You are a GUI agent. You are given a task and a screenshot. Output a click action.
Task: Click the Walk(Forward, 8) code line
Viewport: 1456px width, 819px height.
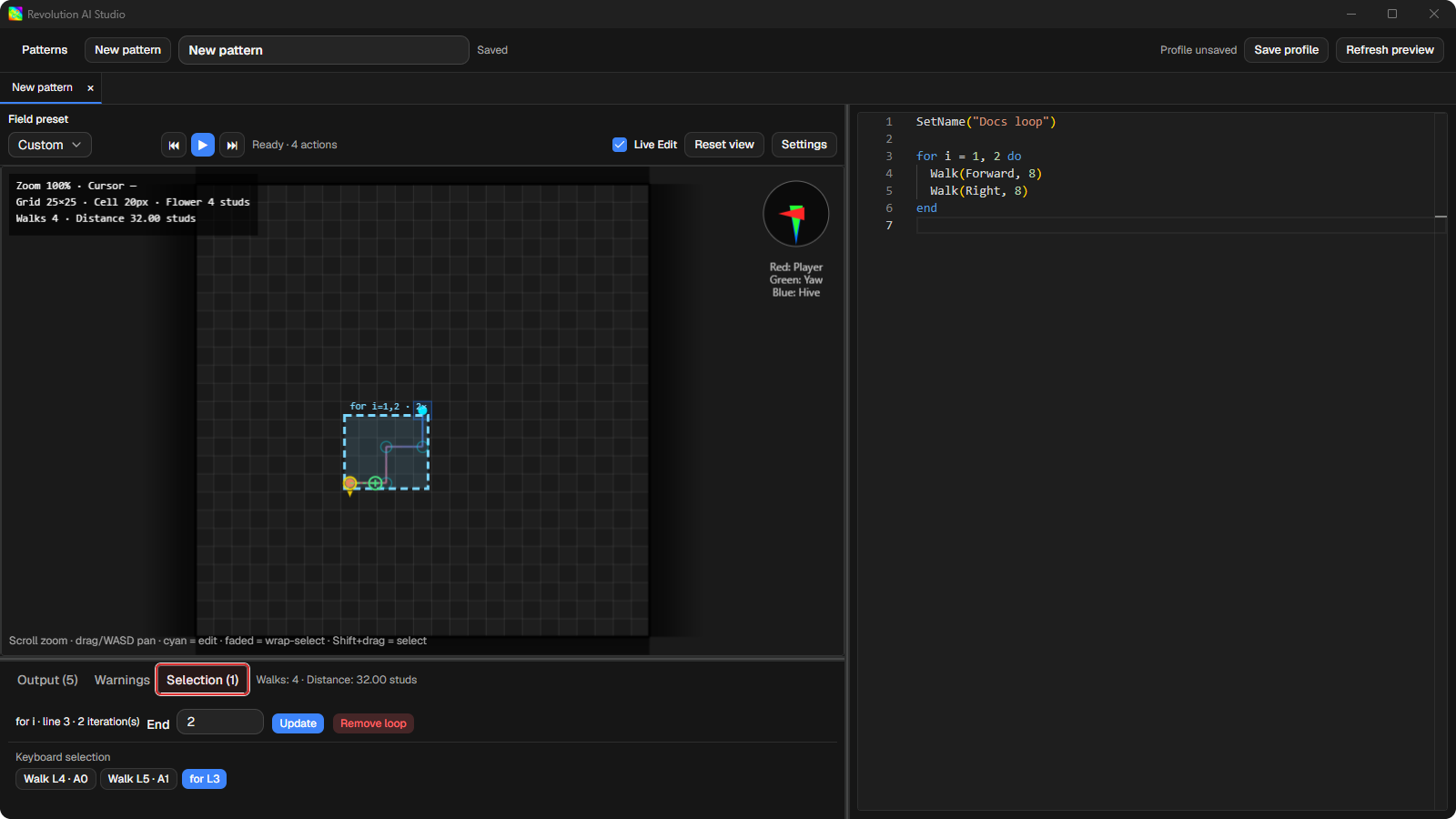[x=986, y=174]
